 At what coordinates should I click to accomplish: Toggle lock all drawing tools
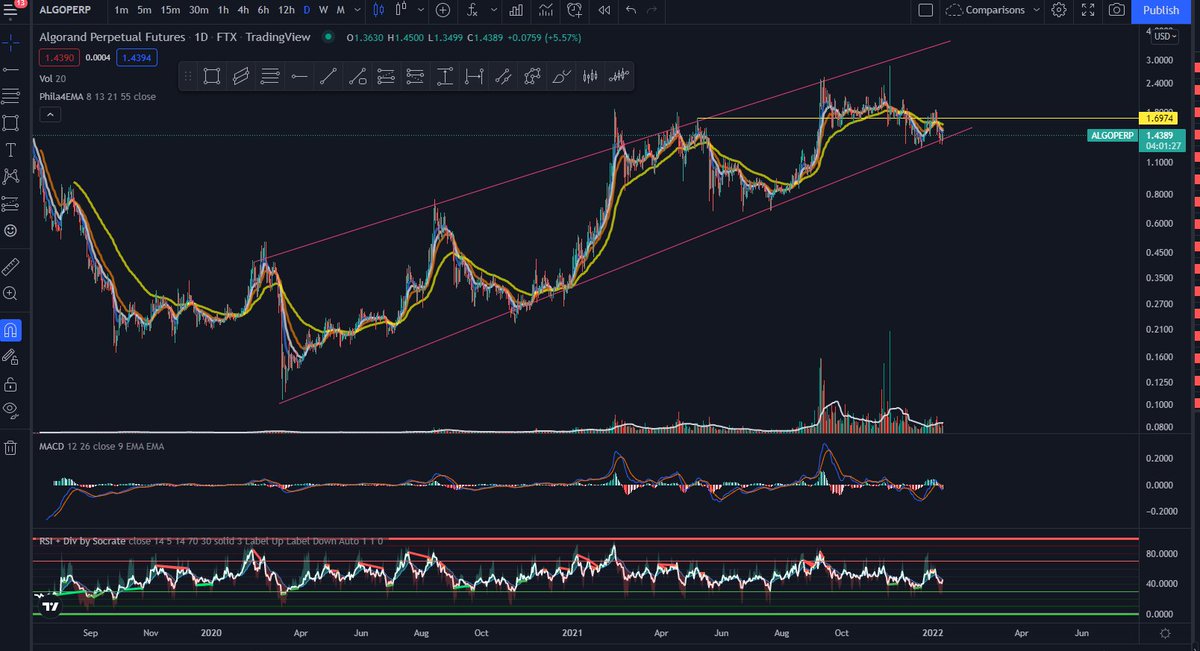11,383
